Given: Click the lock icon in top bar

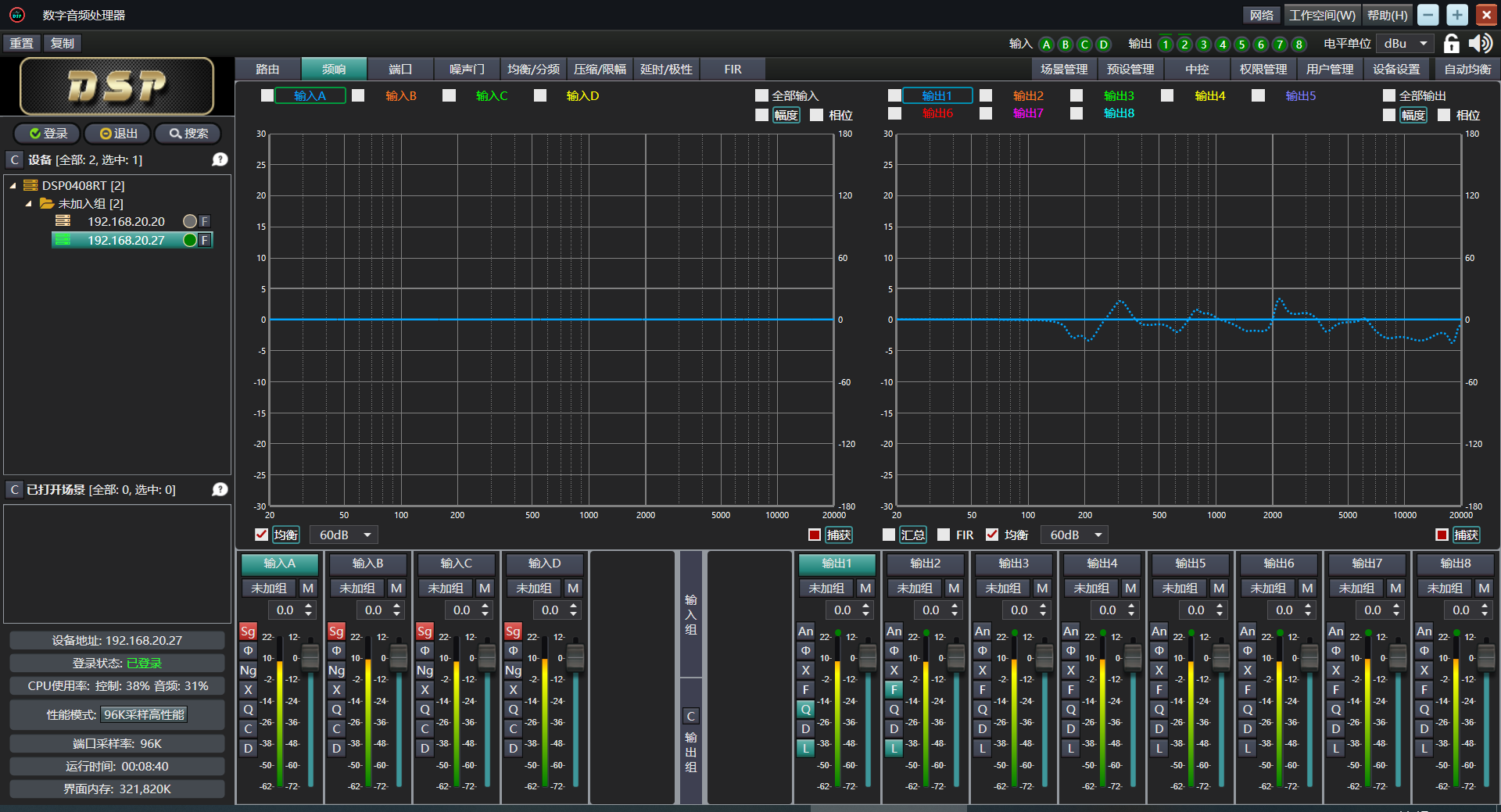Looking at the screenshot, I should tap(1451, 44).
